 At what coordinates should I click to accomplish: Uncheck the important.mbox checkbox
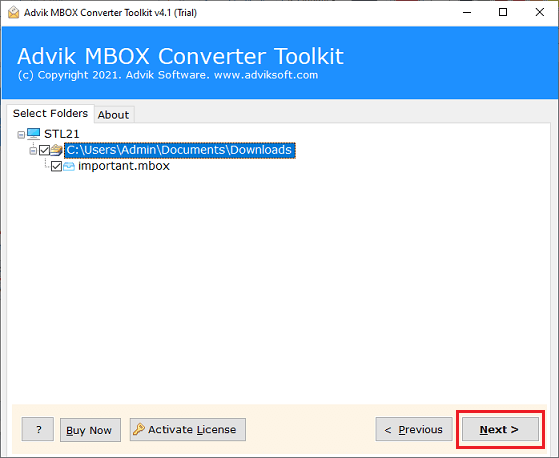(56, 166)
